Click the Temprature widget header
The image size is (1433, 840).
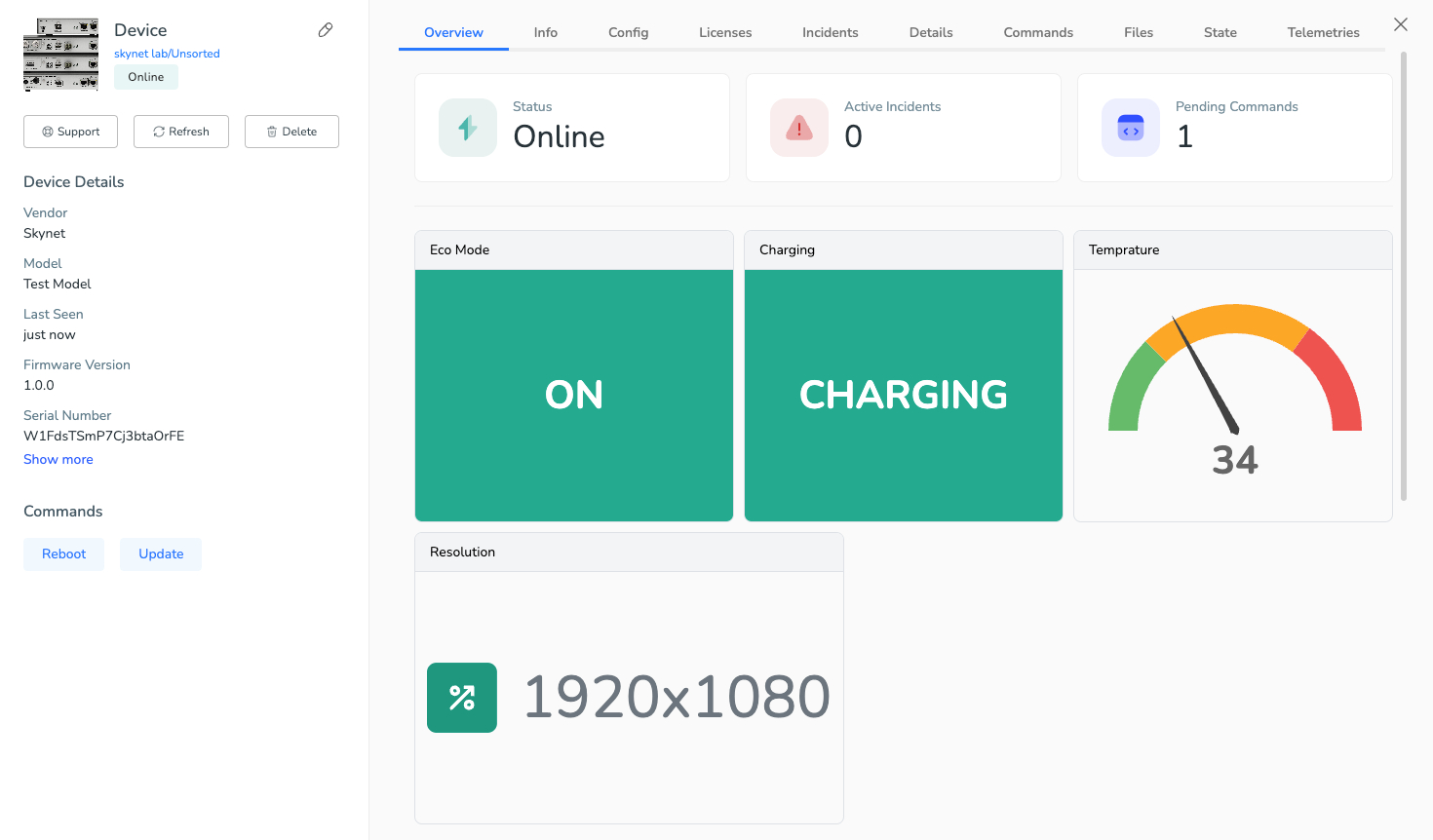1233,250
